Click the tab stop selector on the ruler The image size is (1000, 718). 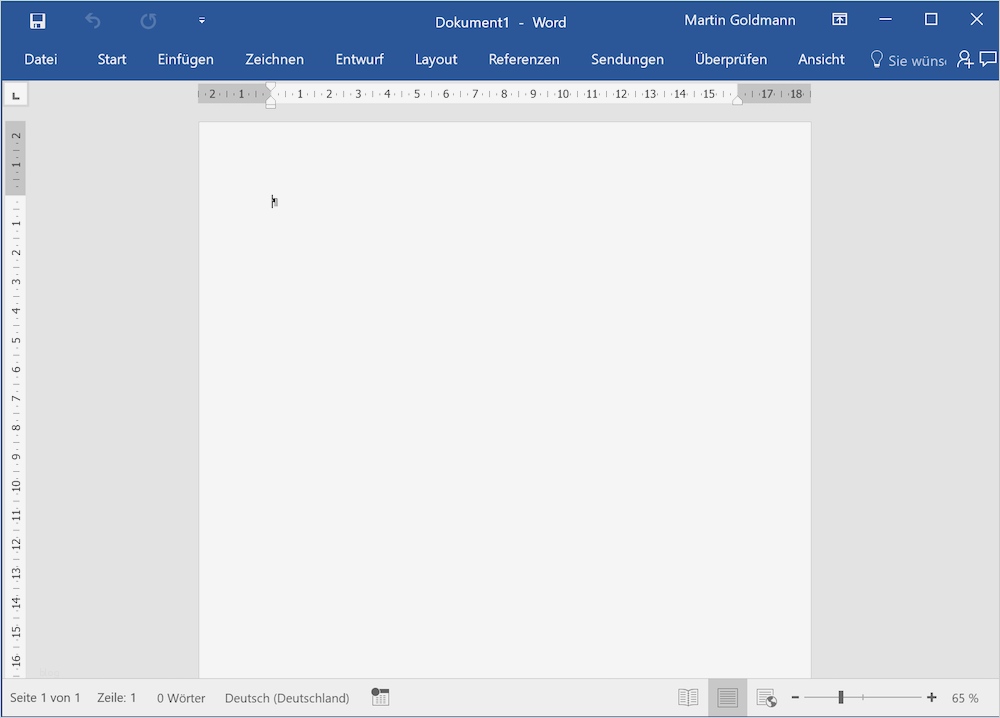(x=15, y=93)
